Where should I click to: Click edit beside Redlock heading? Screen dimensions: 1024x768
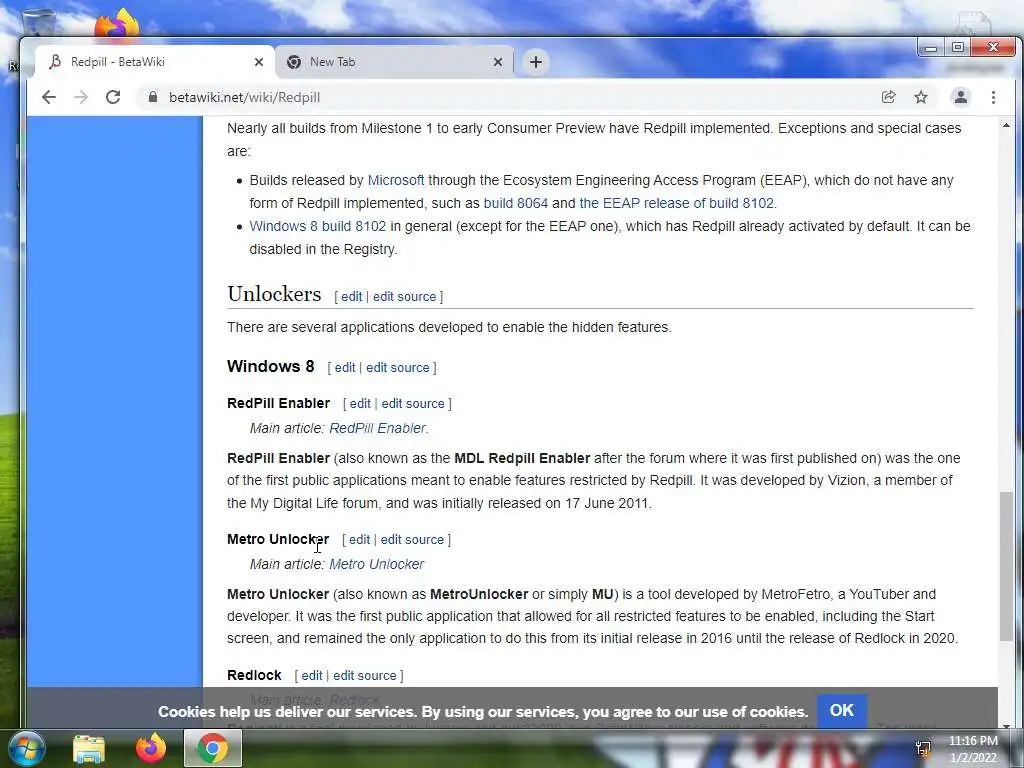tap(312, 675)
